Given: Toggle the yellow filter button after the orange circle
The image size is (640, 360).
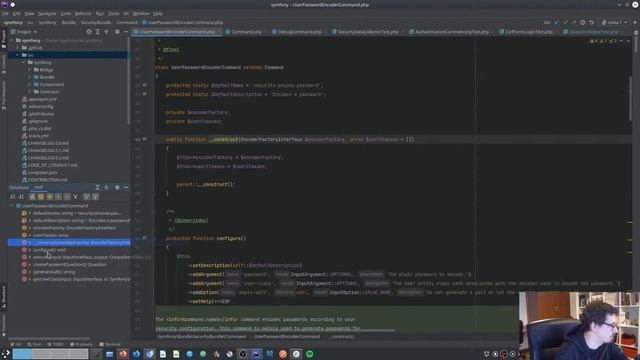Looking at the screenshot, I should 49,197.
